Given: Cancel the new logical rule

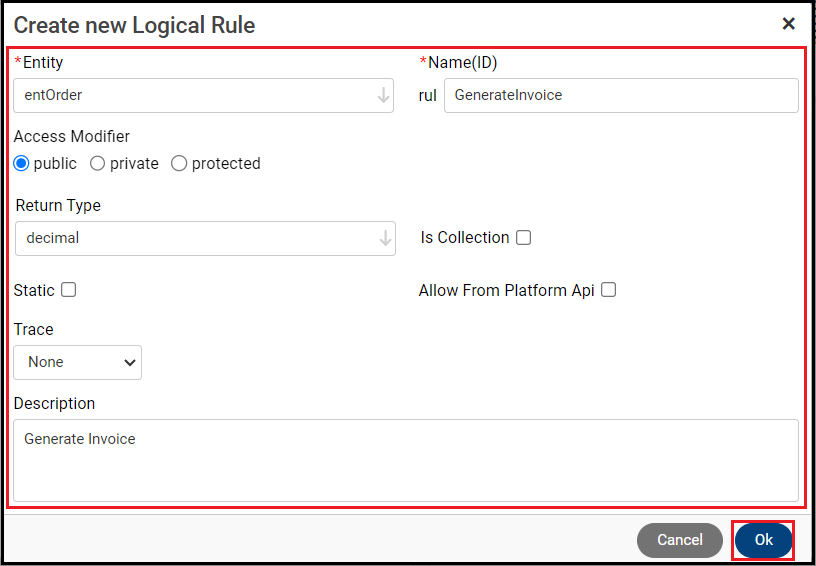Looking at the screenshot, I should [x=679, y=540].
